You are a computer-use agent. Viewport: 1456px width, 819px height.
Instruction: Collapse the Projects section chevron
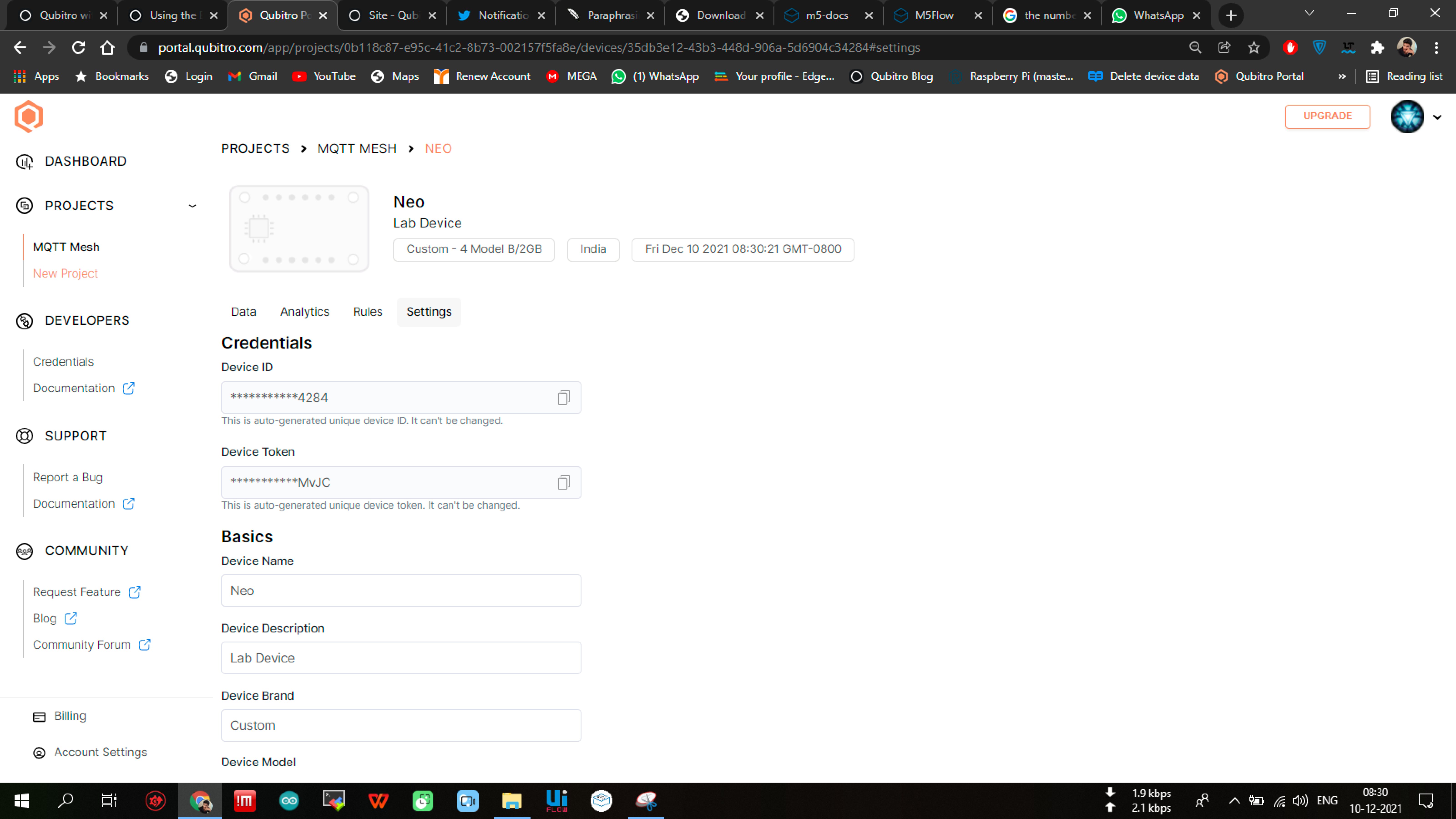click(x=192, y=206)
